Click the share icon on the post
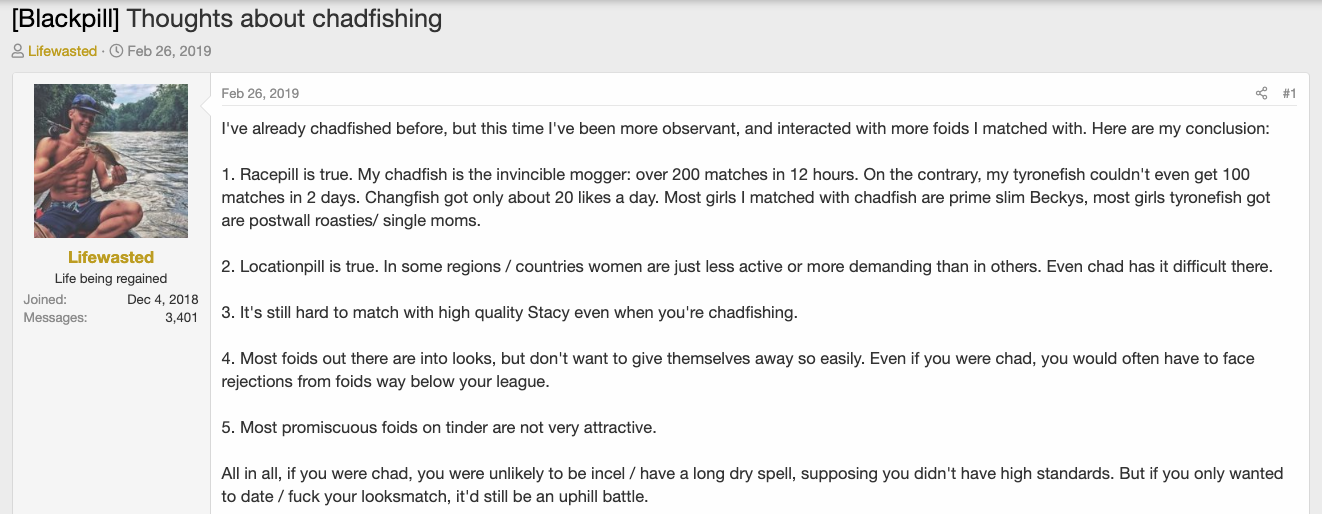The image size is (1322, 514). pyautogui.click(x=1261, y=93)
